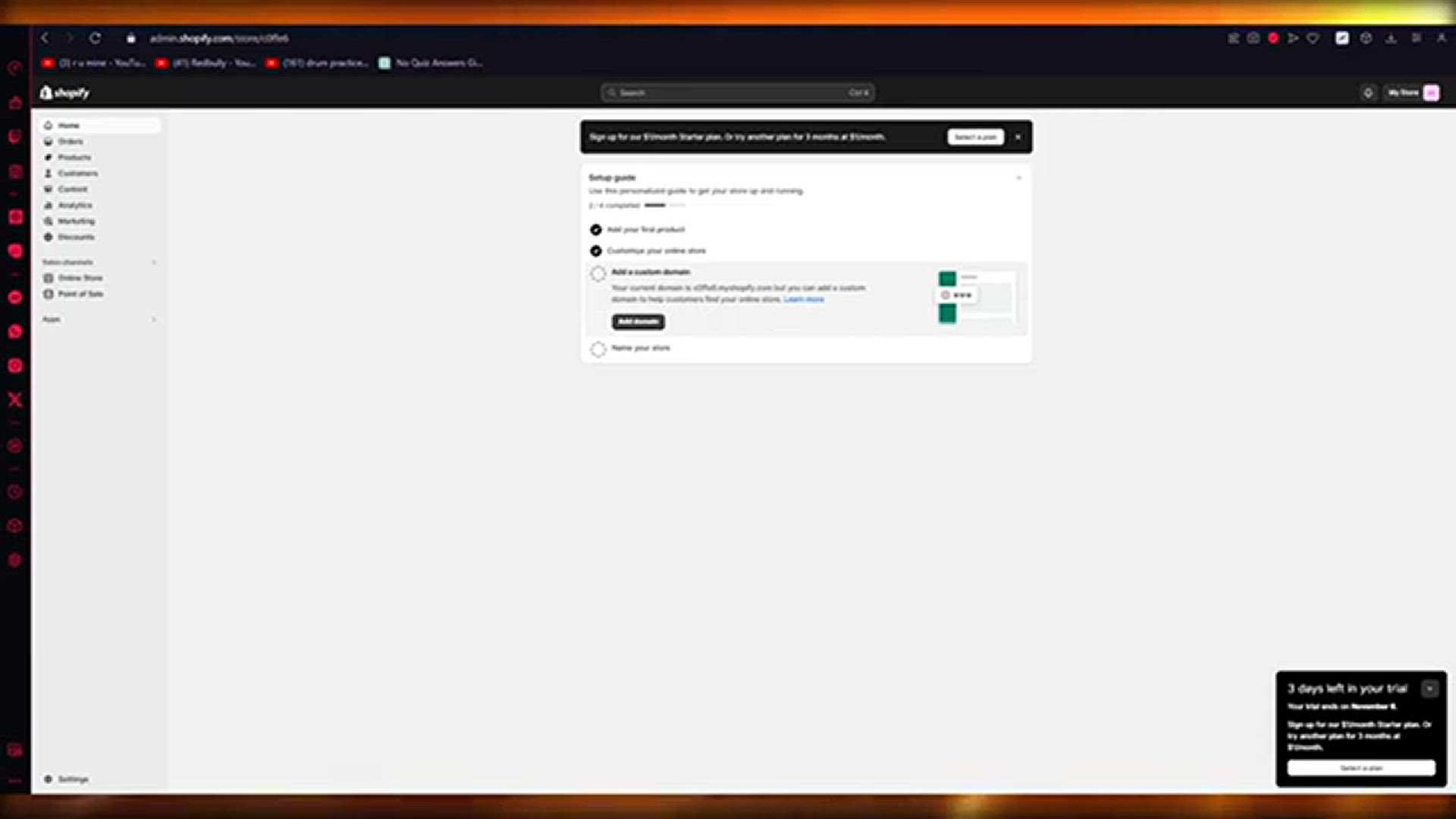Open the Learn more link about custom domains

pyautogui.click(x=804, y=300)
